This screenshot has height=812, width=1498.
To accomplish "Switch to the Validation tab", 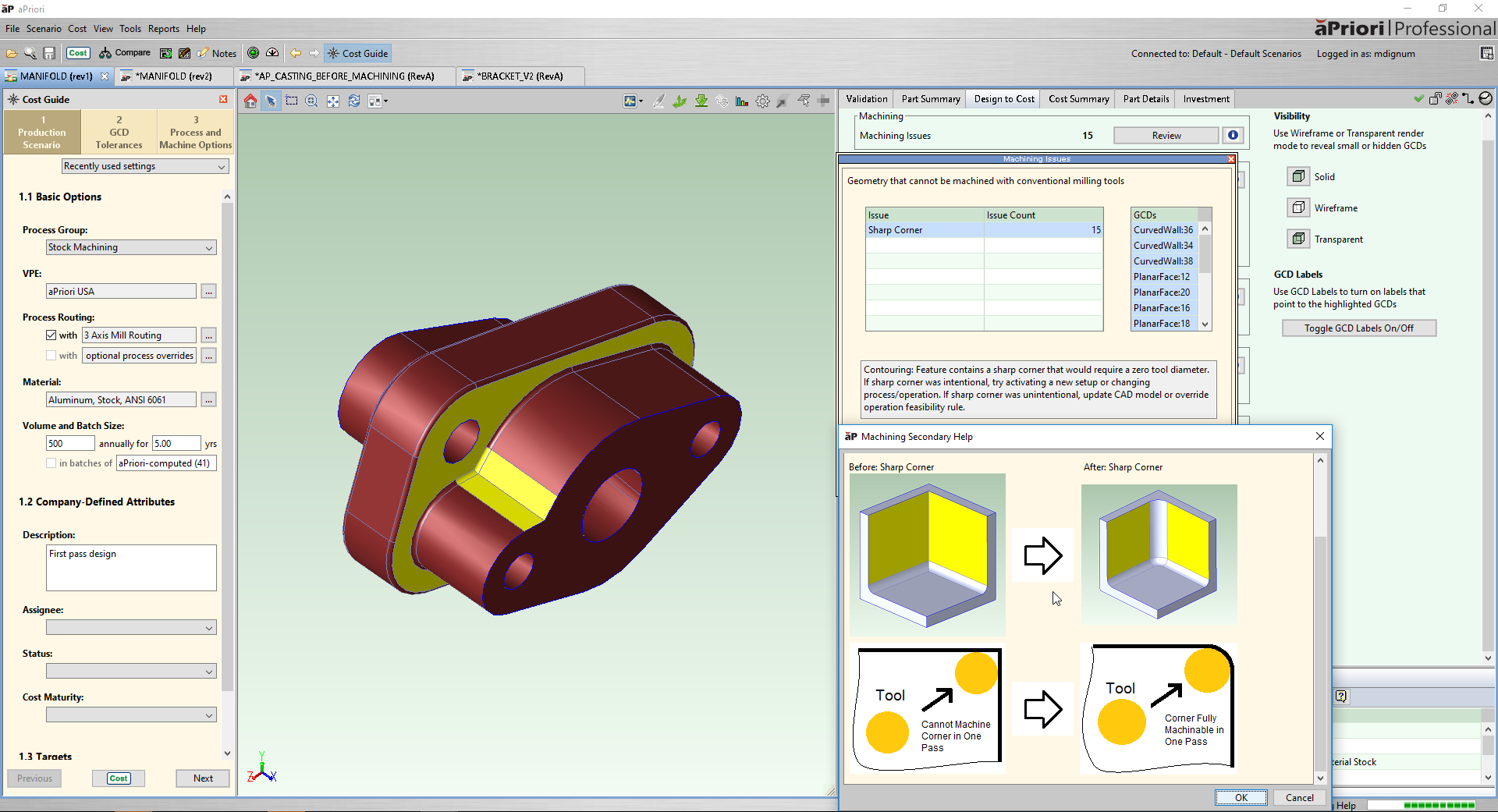I will 867,99.
